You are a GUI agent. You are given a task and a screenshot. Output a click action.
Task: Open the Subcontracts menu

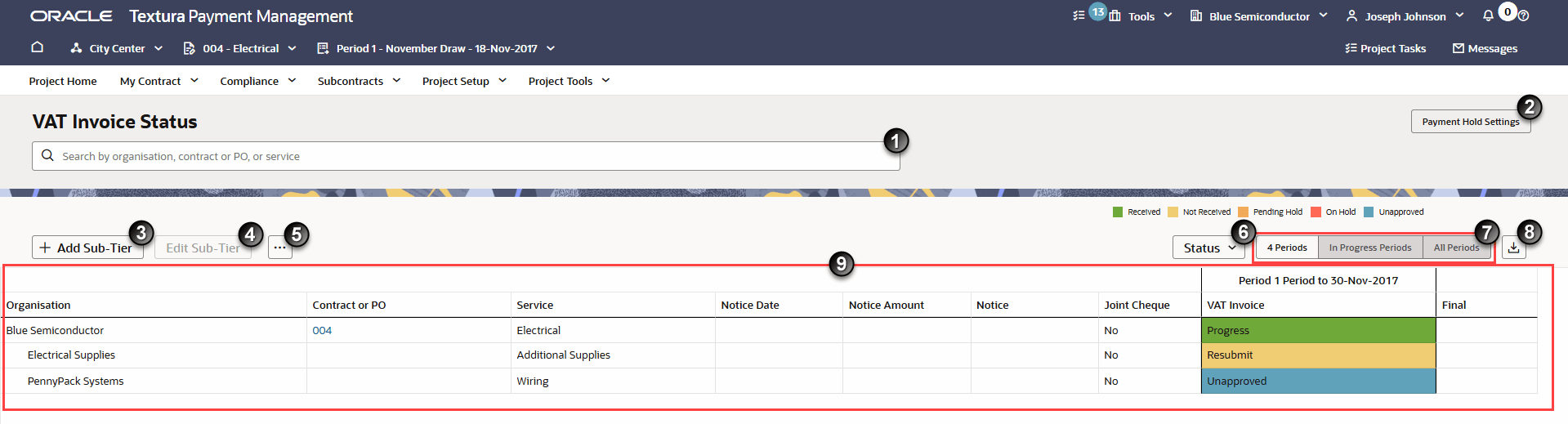(359, 81)
